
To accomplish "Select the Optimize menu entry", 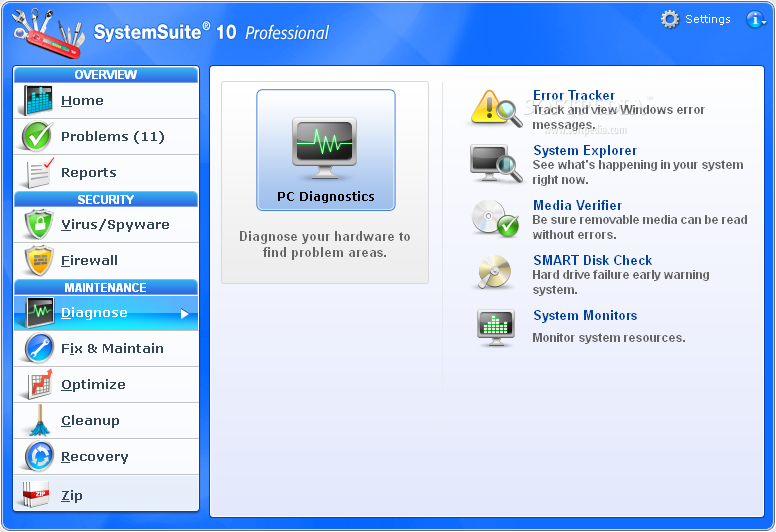I will point(106,385).
